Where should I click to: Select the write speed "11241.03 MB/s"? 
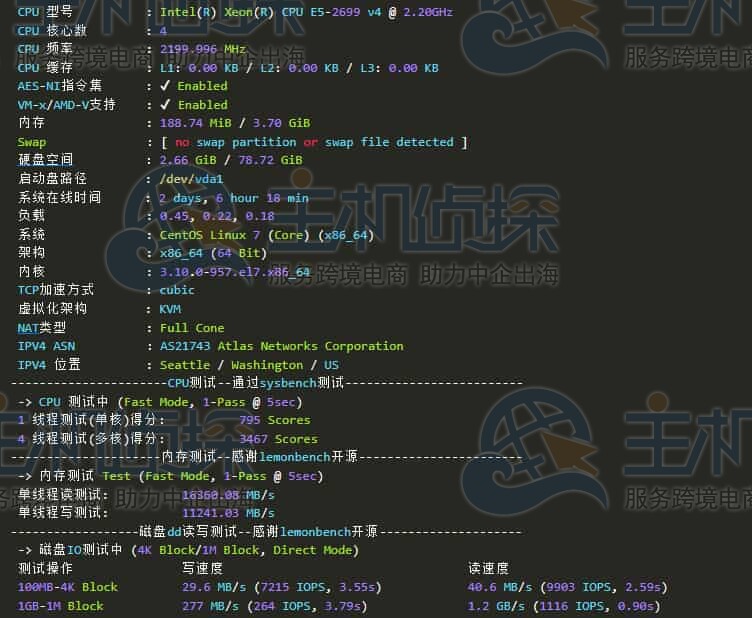point(228,513)
